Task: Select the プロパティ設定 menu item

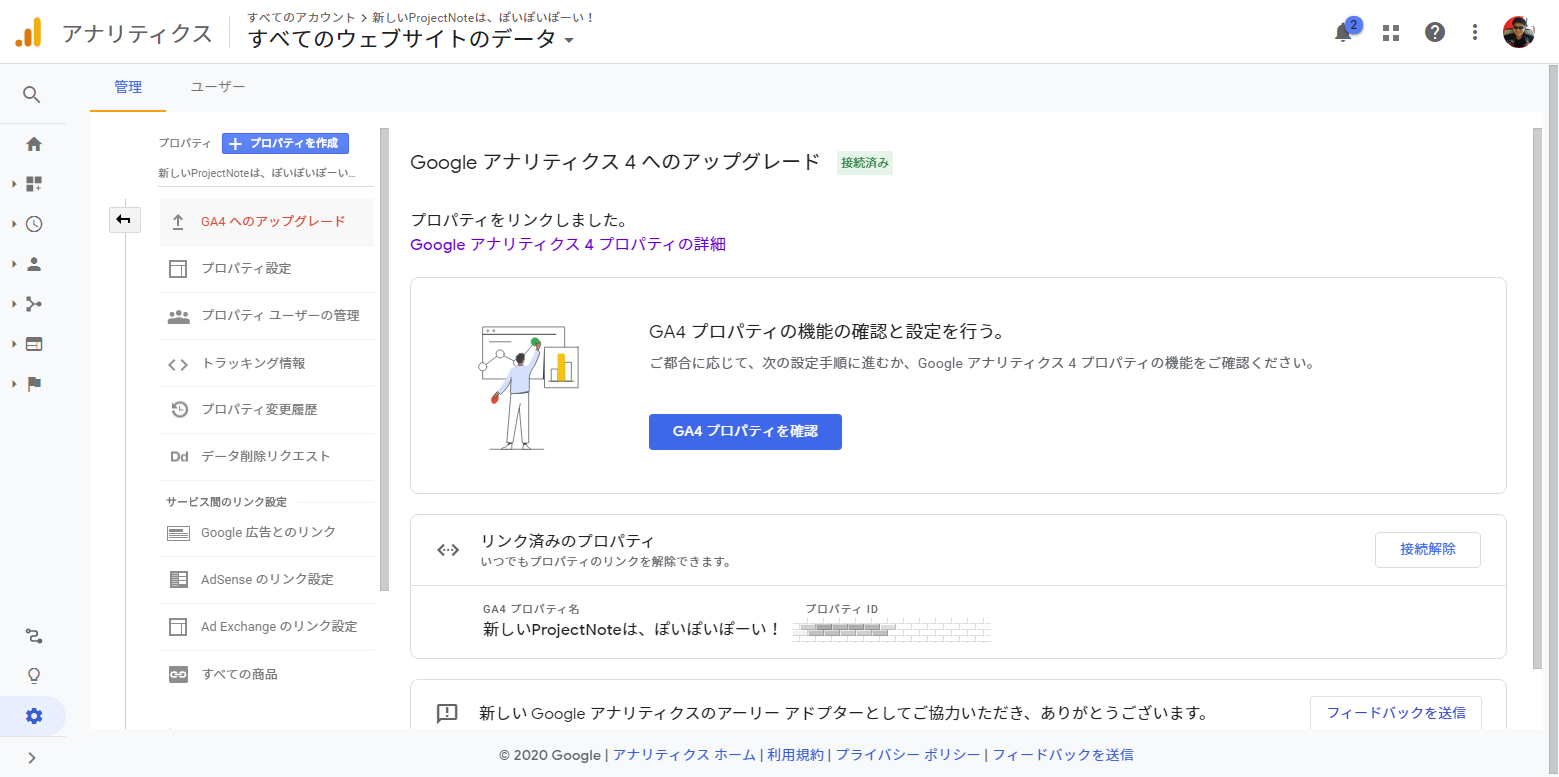Action: point(246,269)
